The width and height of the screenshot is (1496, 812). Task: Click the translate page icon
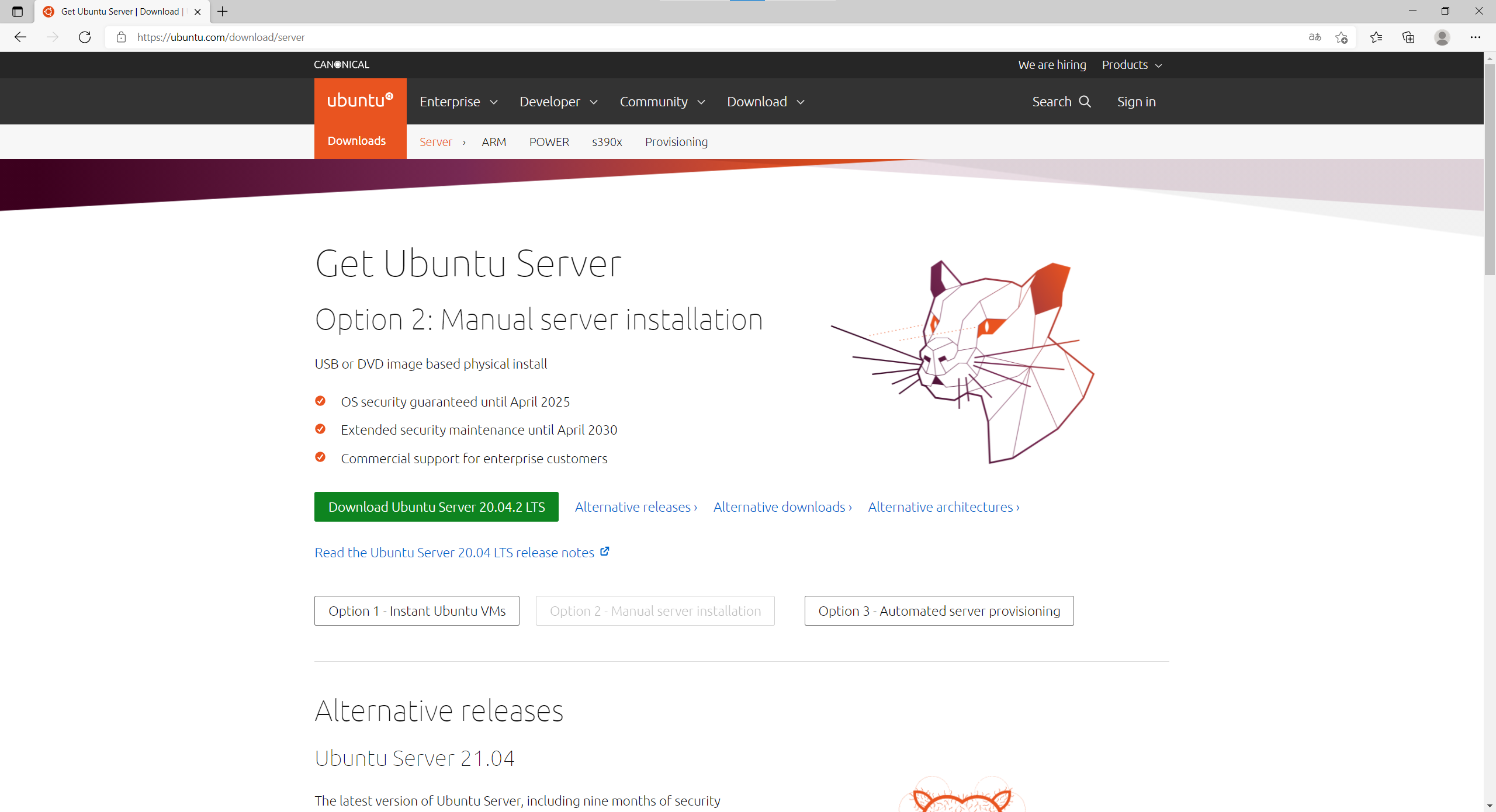[x=1314, y=37]
